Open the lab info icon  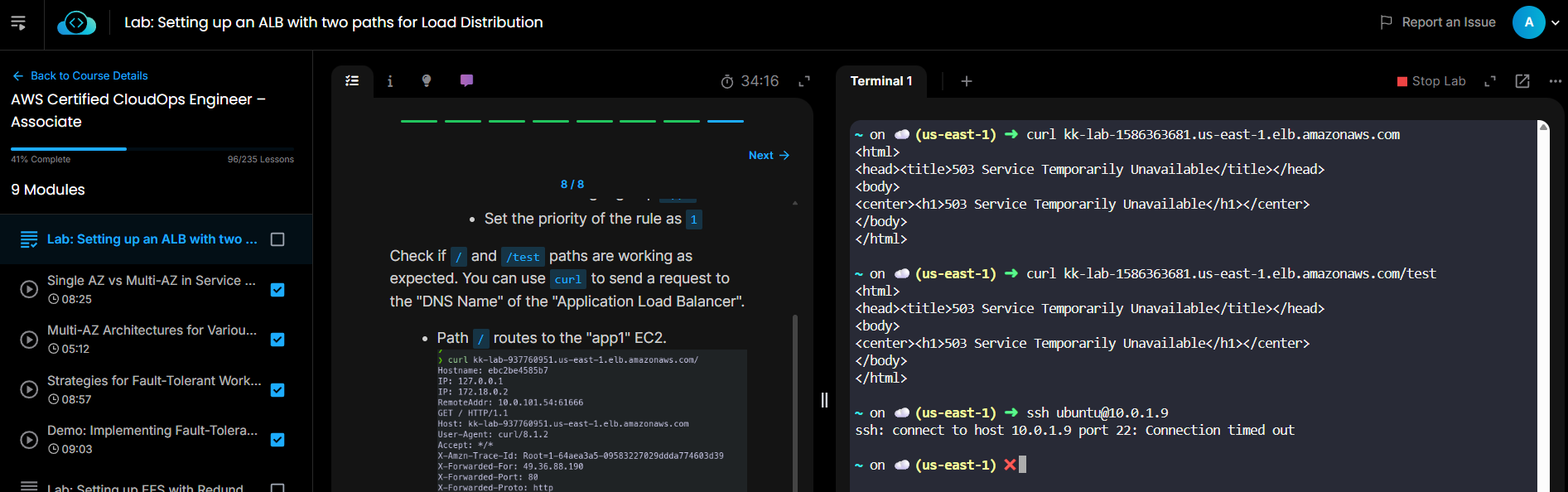click(x=390, y=81)
